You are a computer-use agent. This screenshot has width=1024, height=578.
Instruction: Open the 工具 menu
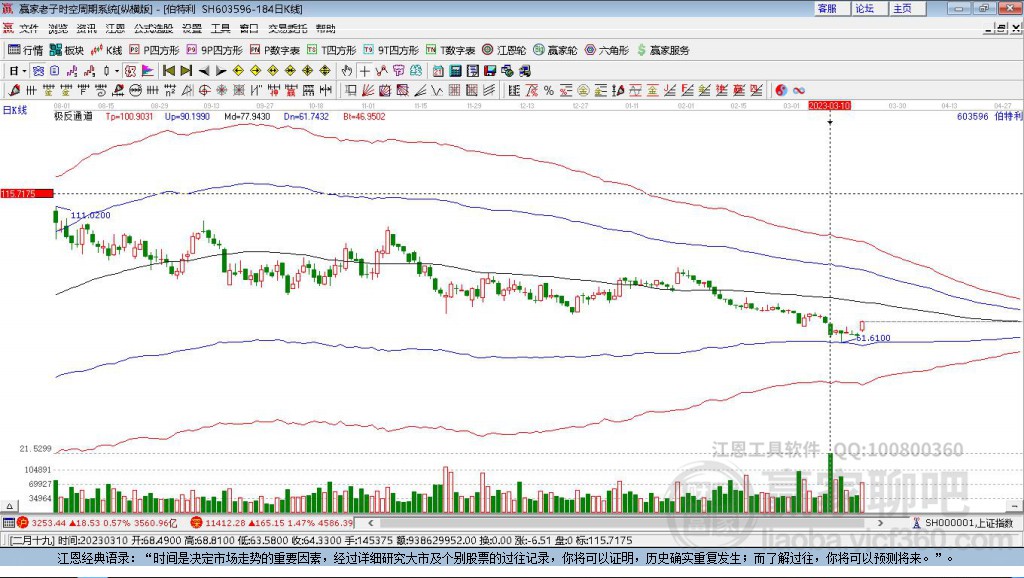(221, 28)
